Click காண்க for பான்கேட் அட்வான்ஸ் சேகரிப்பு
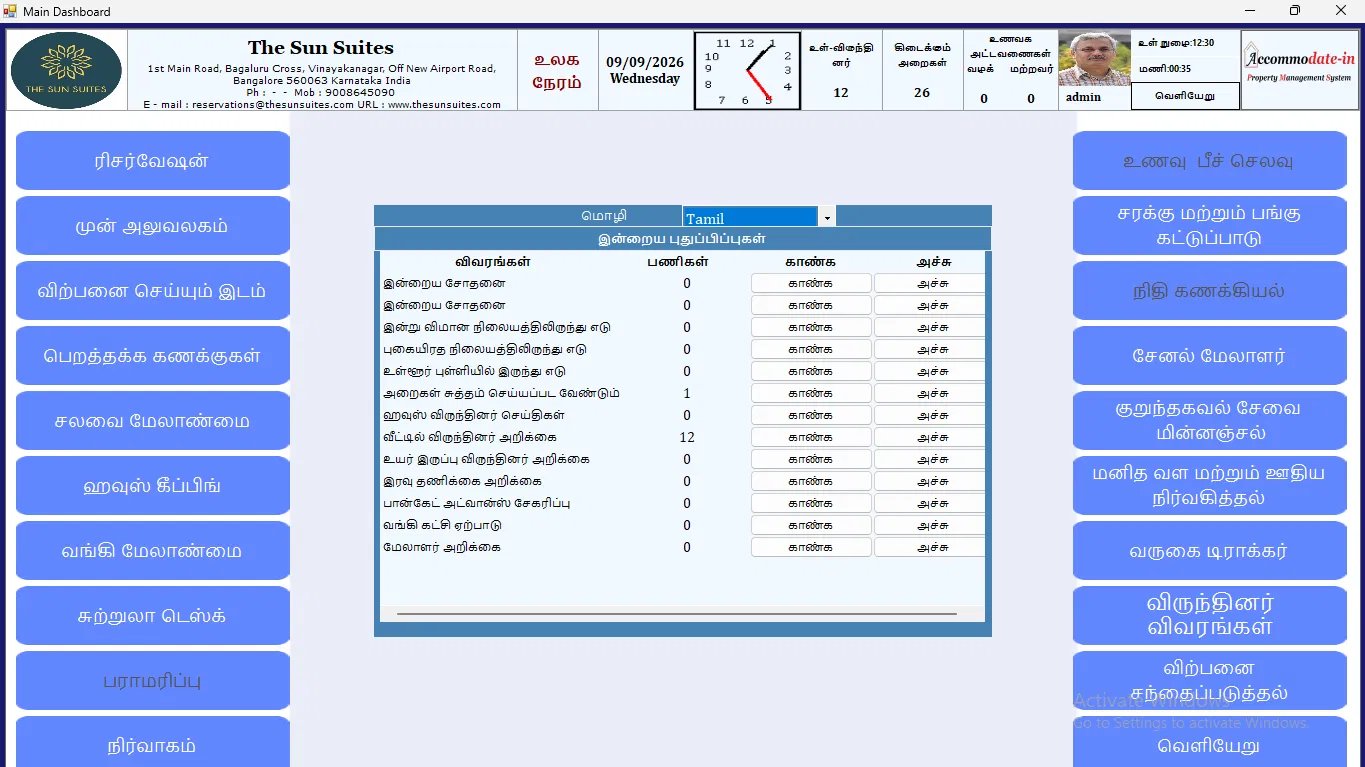The height and width of the screenshot is (767, 1365). click(x=811, y=503)
